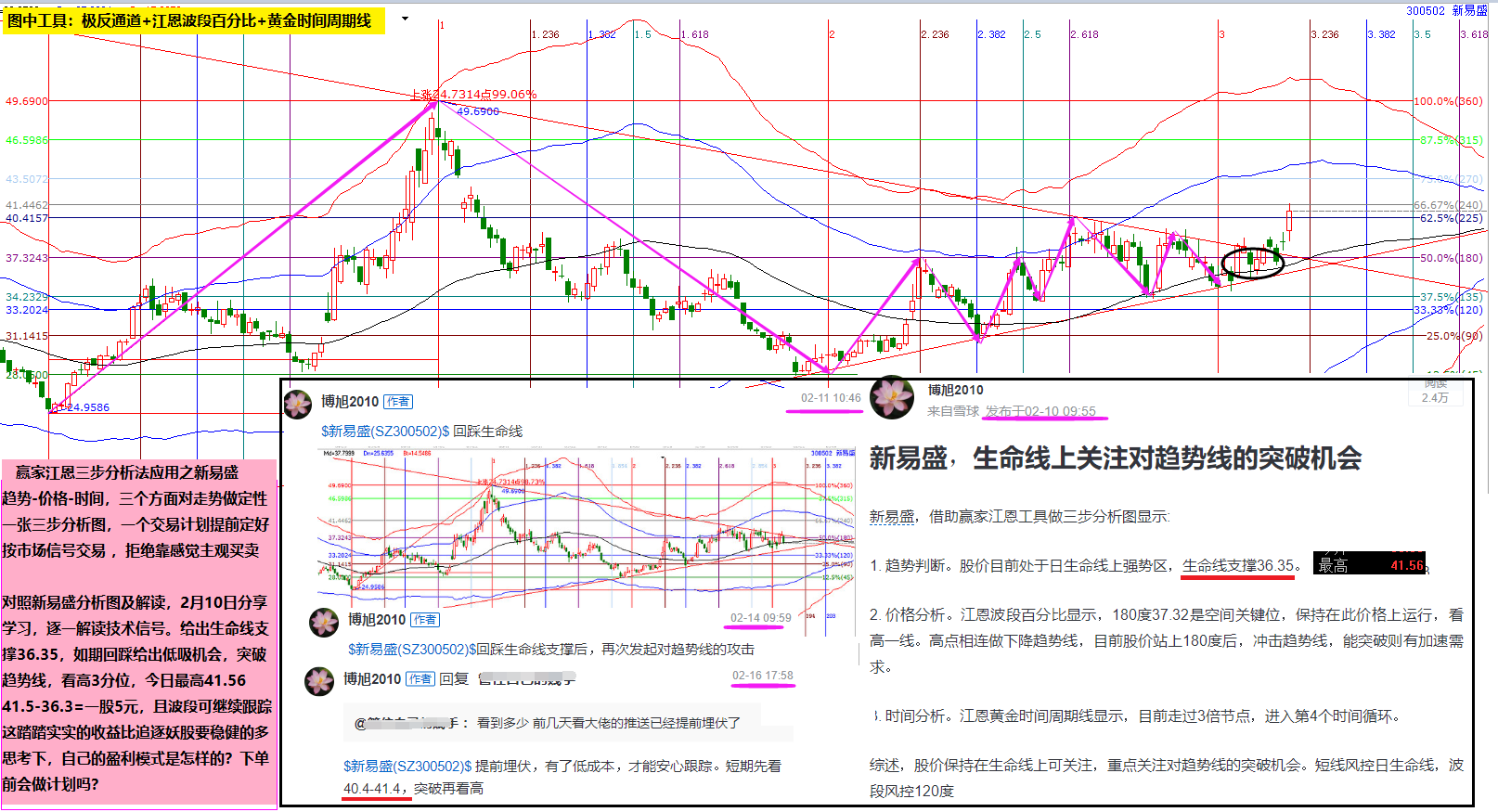Screen dimensions: 1498x812
Task: Click the 博旭2010 avatar on the 02-11 comment
Action: 297,404
